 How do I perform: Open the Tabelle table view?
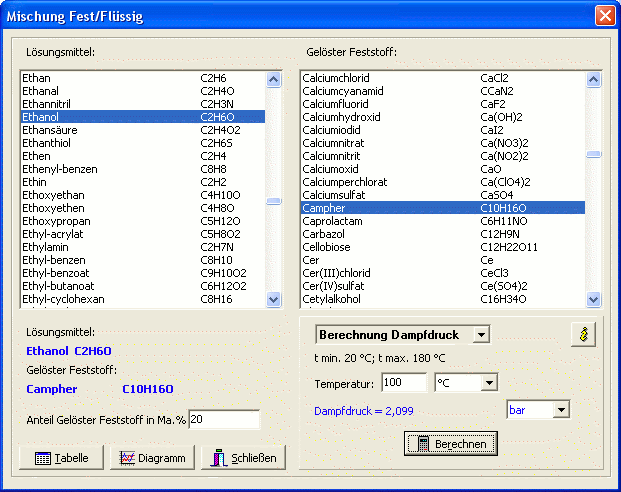tap(62, 458)
